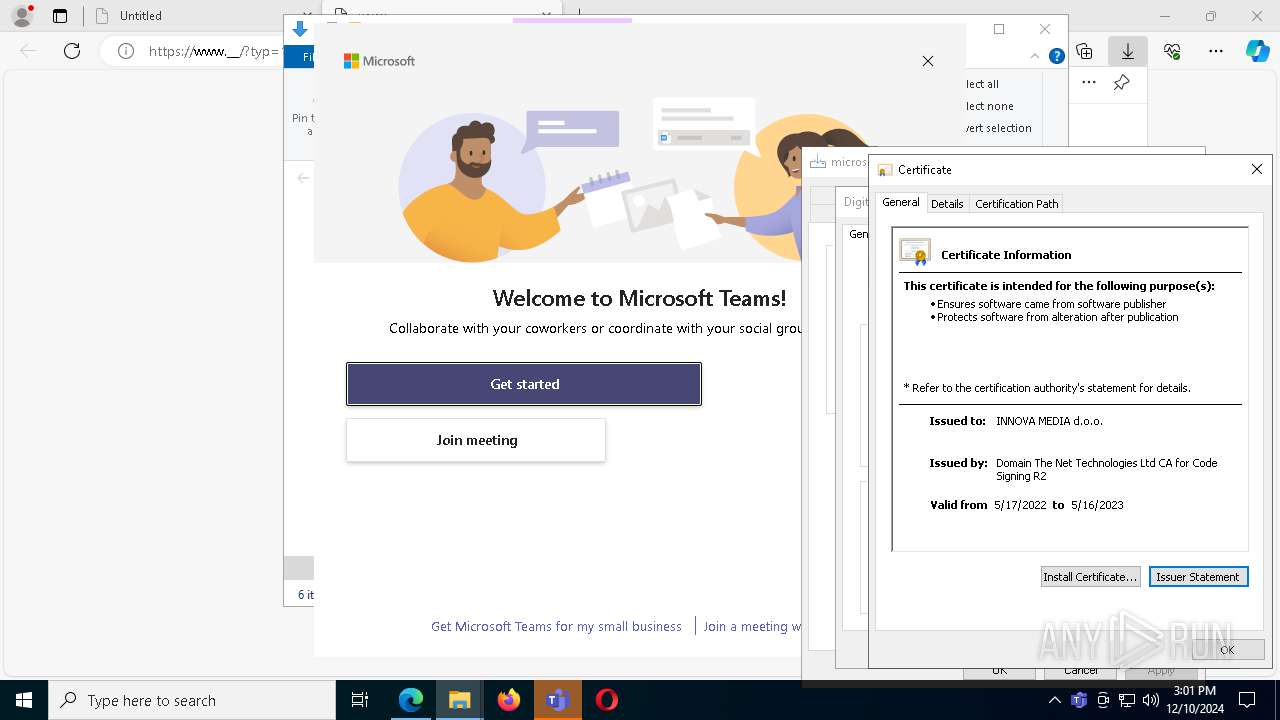Open the taskbar clock and date
This screenshot has height=720, width=1280.
pos(1194,700)
